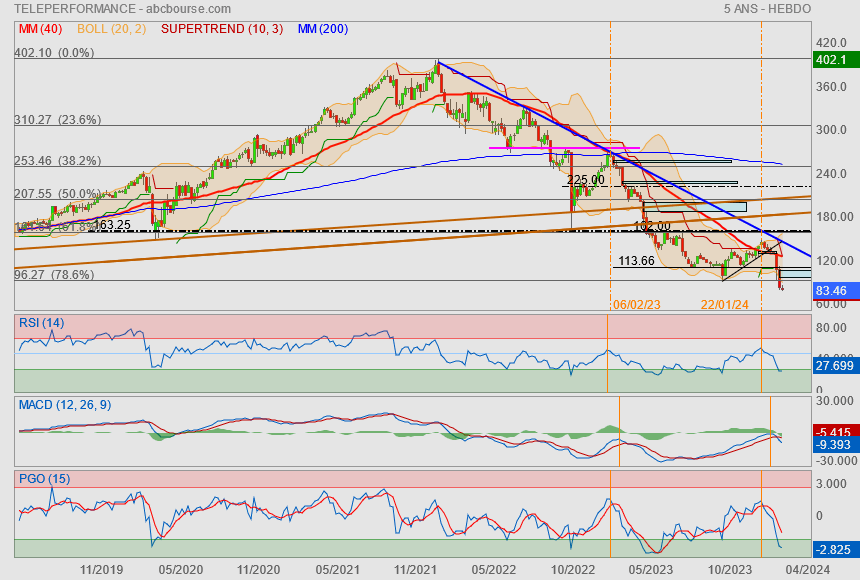The height and width of the screenshot is (580, 860).
Task: Click the 310.27 (23.6%) Fibonacci label
Action: (x=58, y=120)
